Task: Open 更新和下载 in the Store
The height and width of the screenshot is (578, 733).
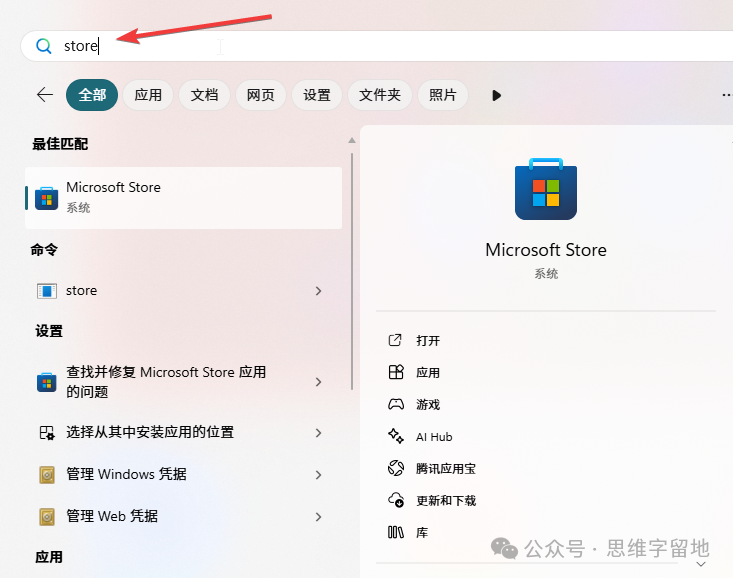Action: tap(445, 501)
